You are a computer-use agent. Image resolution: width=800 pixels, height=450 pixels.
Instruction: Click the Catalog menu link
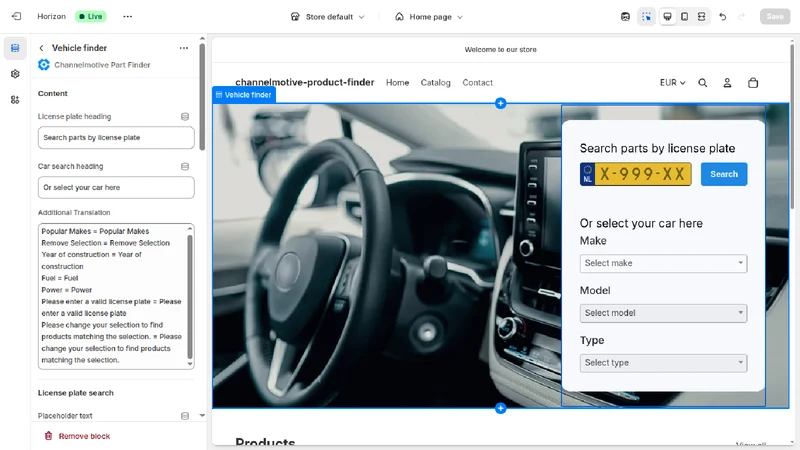[435, 83]
